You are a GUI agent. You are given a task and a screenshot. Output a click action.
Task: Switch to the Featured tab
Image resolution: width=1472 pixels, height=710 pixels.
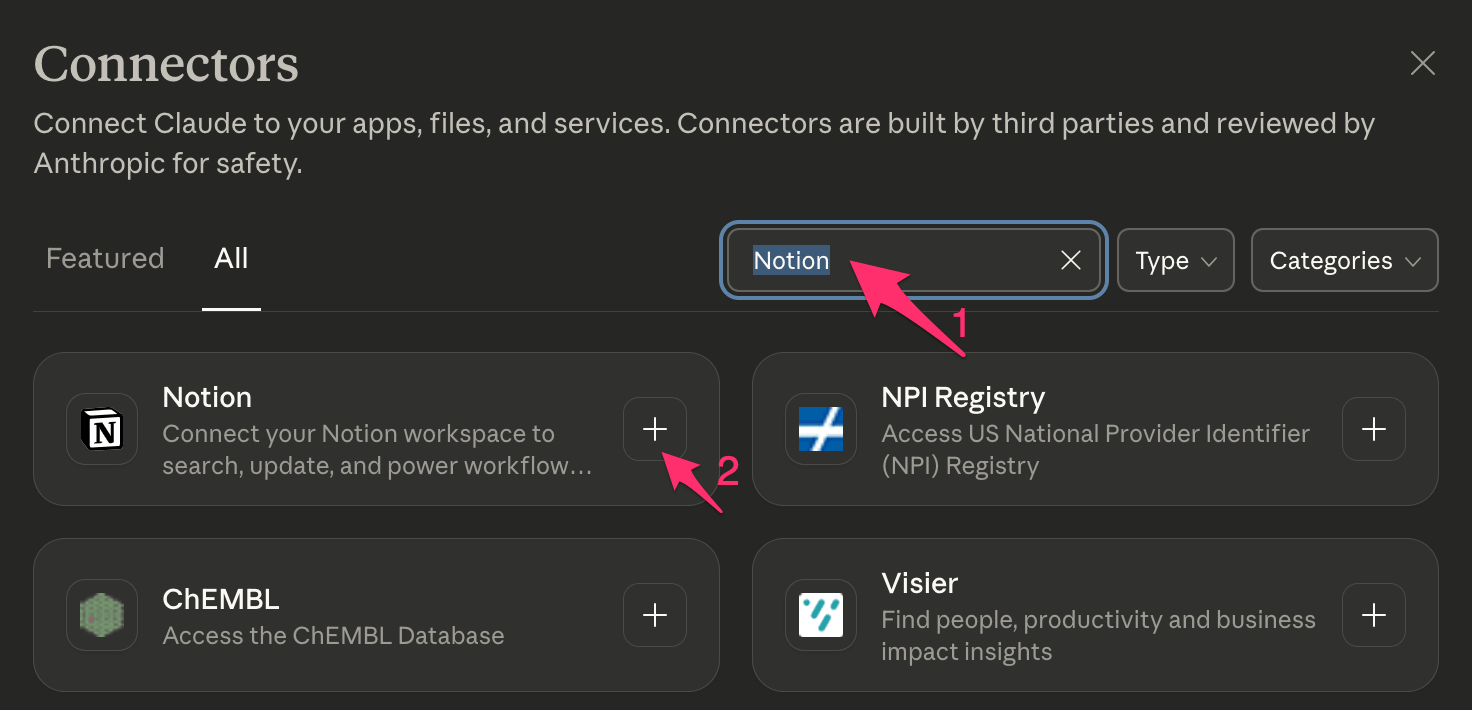click(105, 258)
